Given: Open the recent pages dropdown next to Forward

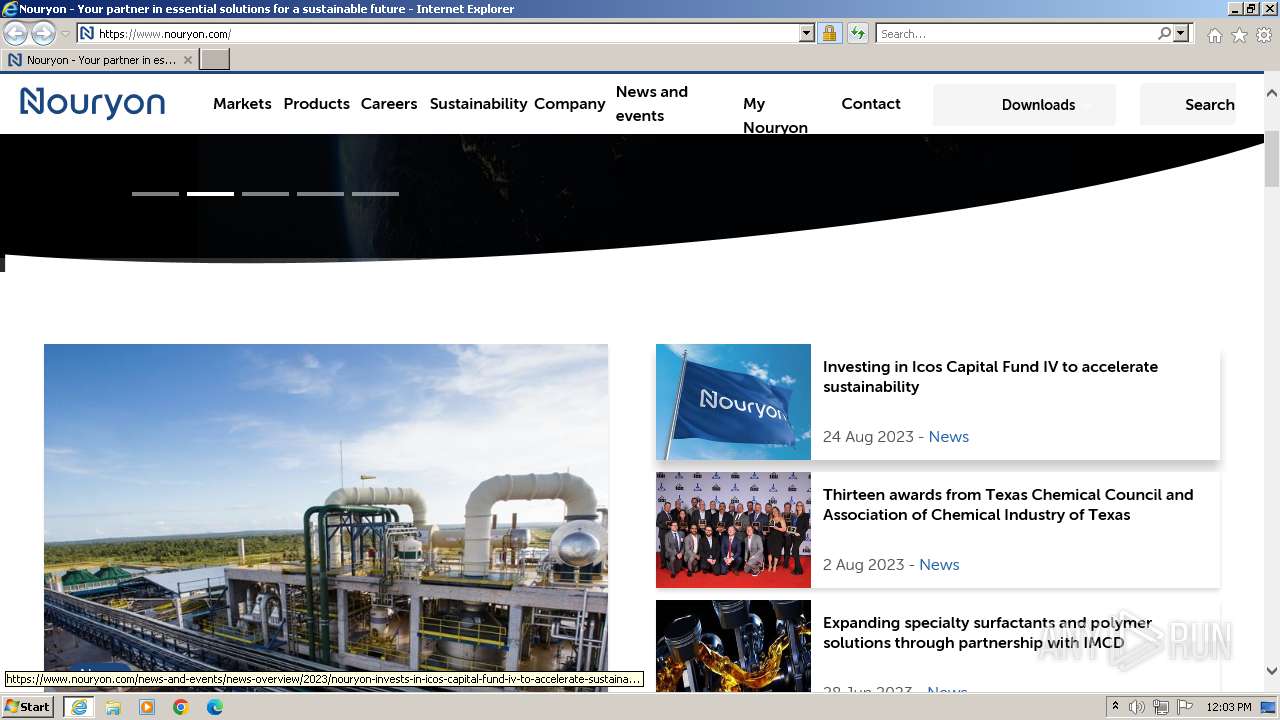Looking at the screenshot, I should [65, 34].
